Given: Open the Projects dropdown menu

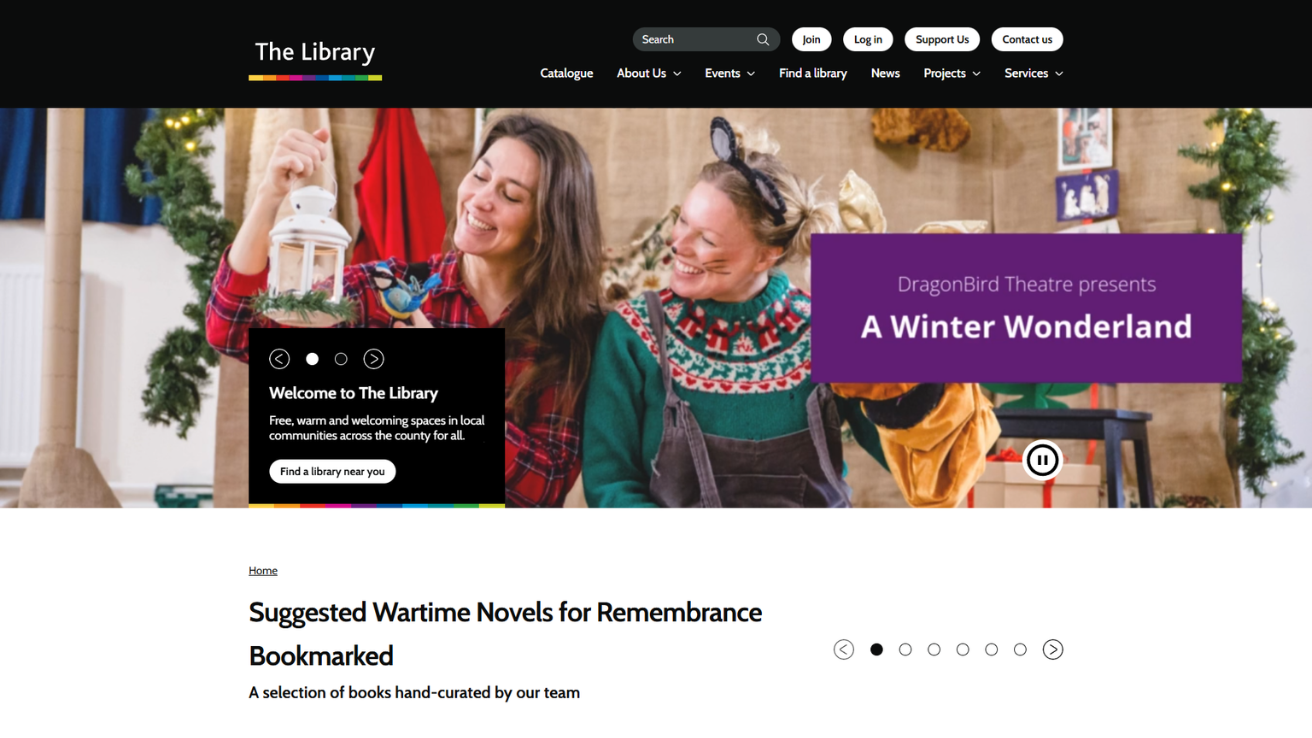Looking at the screenshot, I should pyautogui.click(x=952, y=73).
